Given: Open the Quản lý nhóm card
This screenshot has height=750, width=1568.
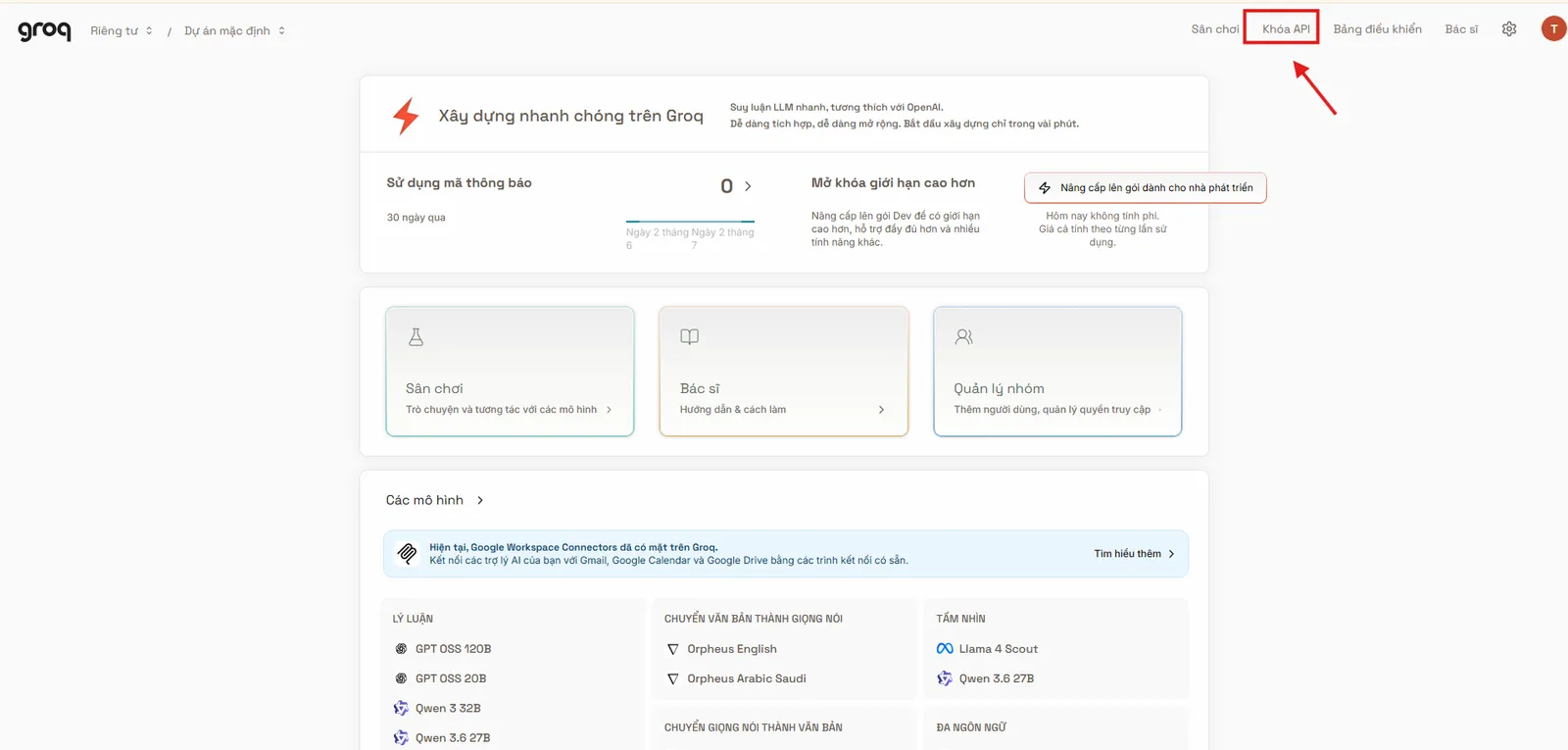Looking at the screenshot, I should point(1057,372).
